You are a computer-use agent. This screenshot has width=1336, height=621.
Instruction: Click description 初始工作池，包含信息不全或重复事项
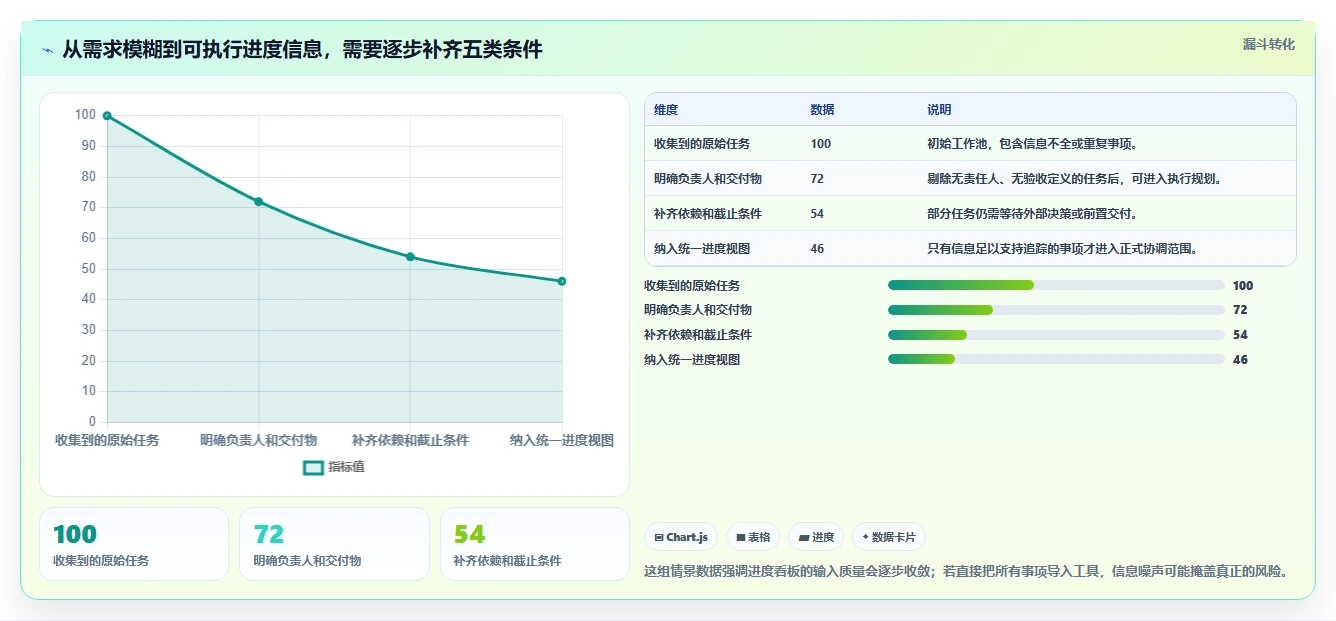pos(1032,144)
